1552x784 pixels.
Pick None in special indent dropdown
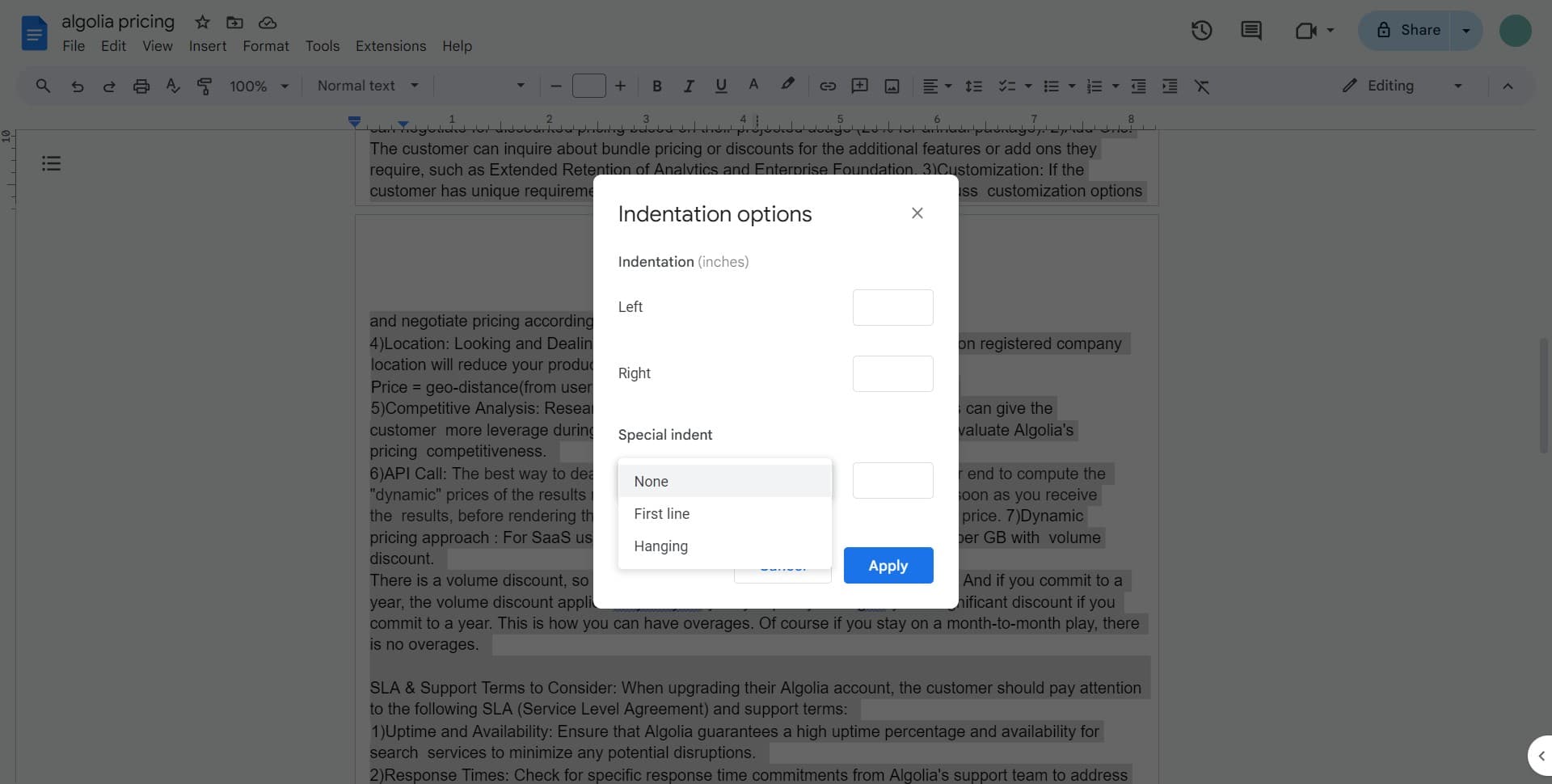pyautogui.click(x=651, y=482)
